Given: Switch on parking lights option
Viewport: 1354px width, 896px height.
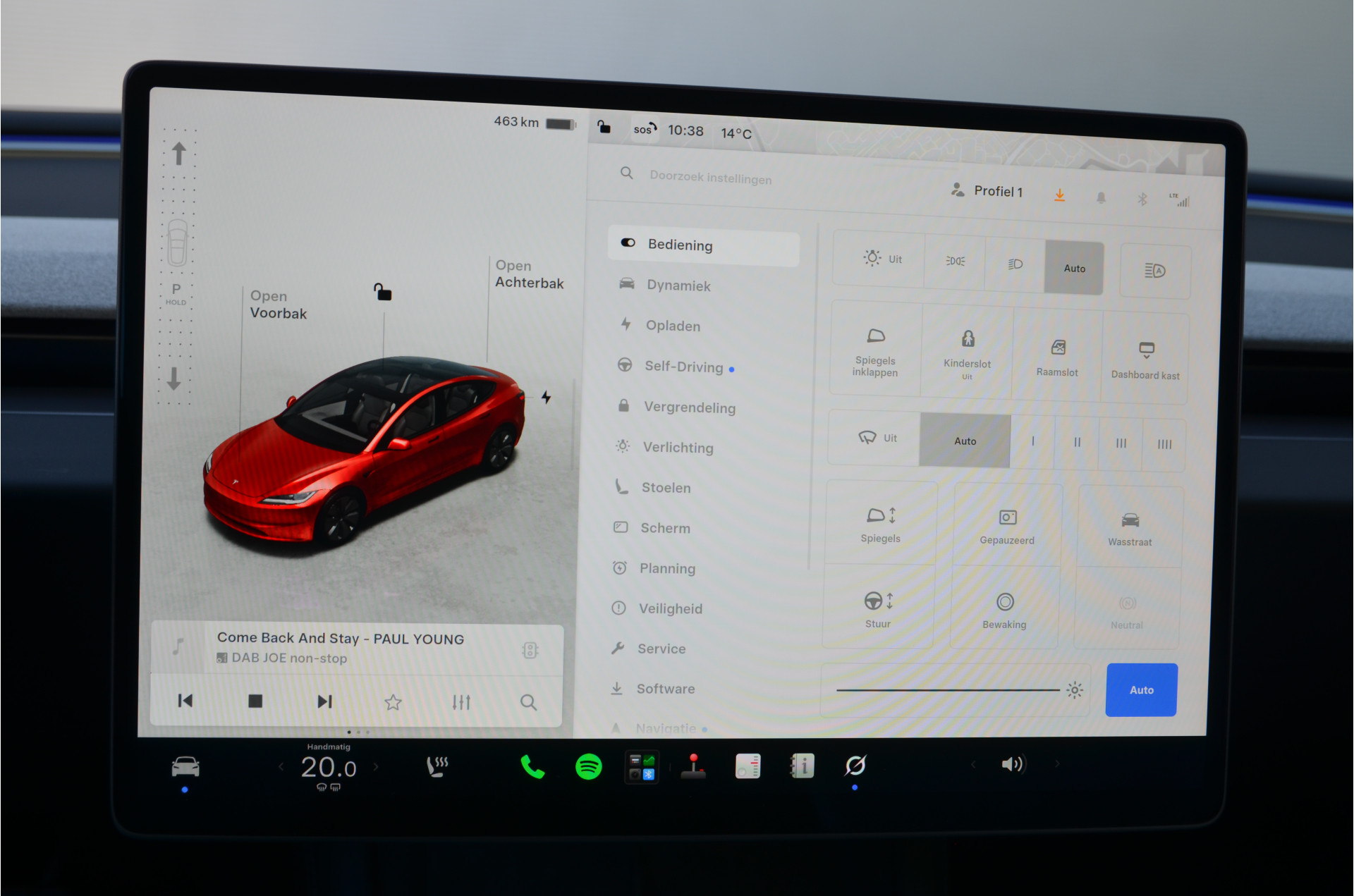Looking at the screenshot, I should (955, 262).
